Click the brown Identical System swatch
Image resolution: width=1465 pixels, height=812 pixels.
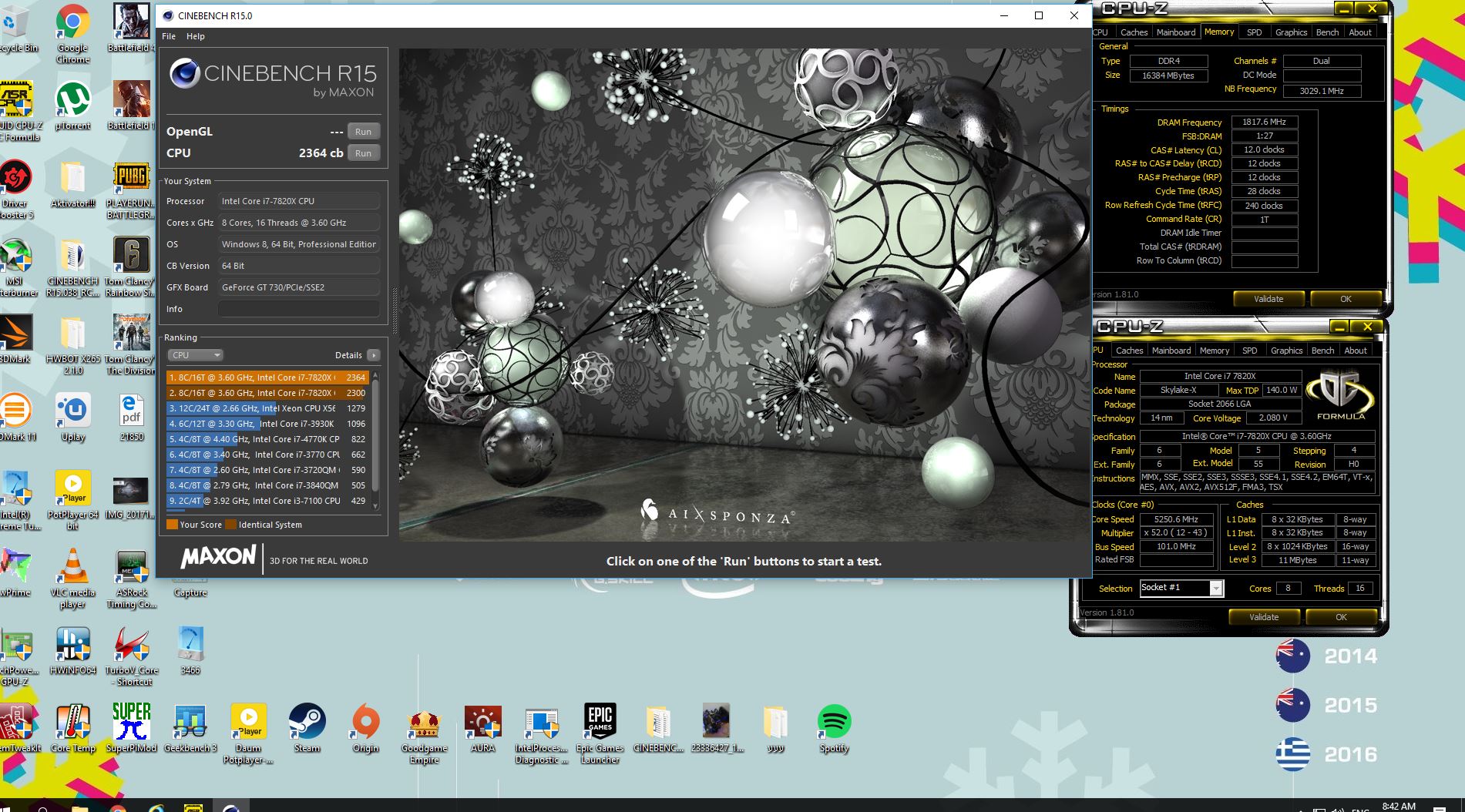230,525
